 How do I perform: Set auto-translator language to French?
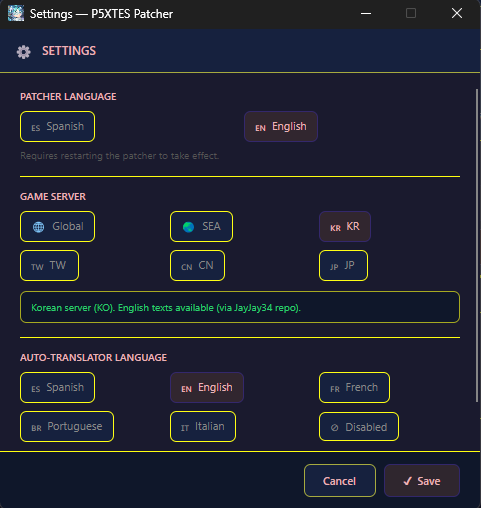tap(354, 388)
